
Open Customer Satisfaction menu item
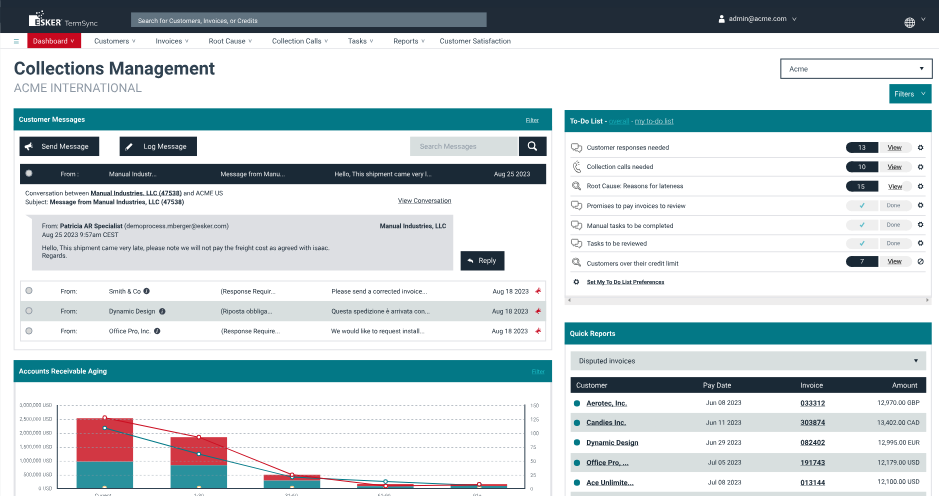(x=475, y=41)
